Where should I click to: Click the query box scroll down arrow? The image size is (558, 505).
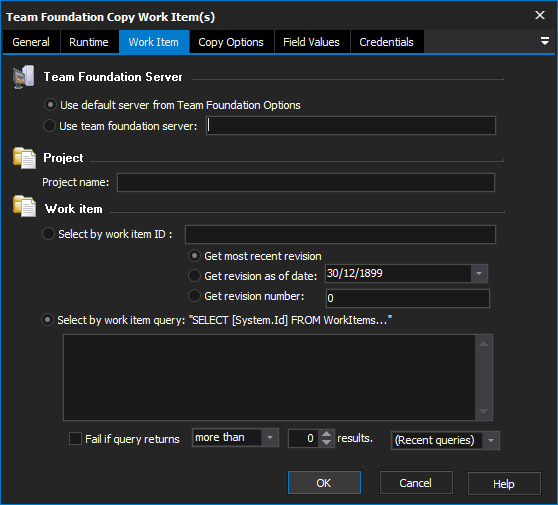483,411
